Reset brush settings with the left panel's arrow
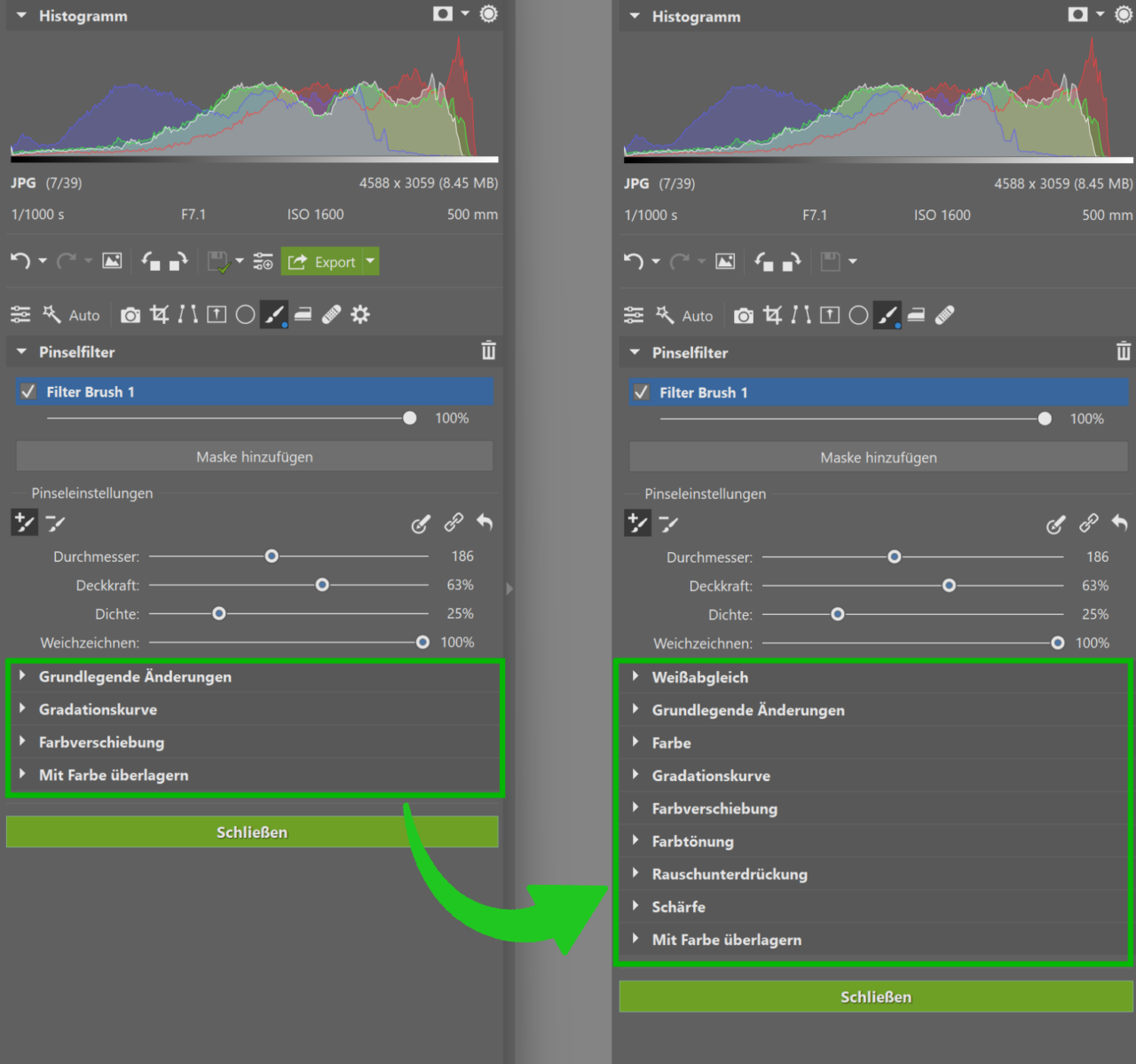 coord(485,522)
